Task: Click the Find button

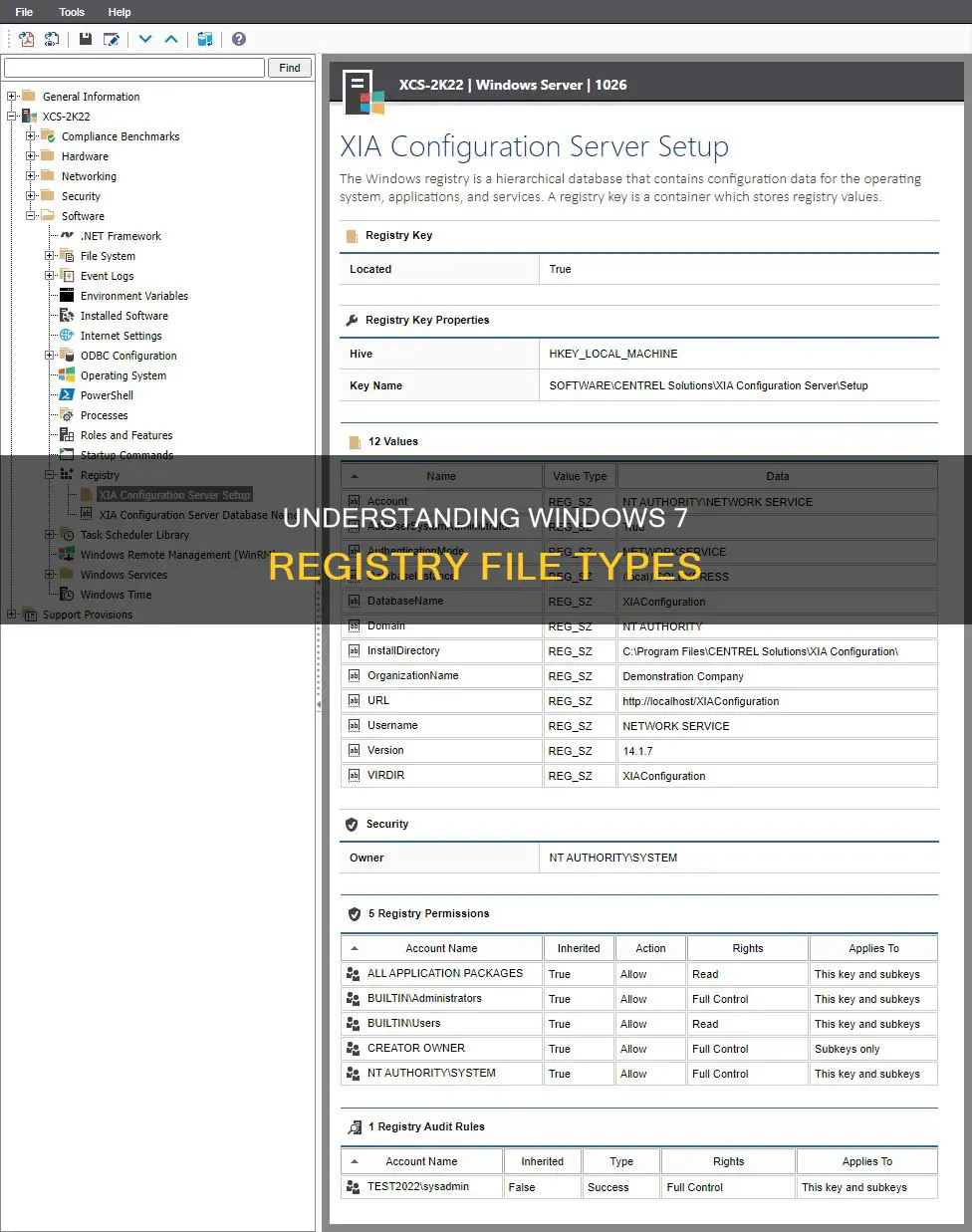Action: pyautogui.click(x=289, y=67)
